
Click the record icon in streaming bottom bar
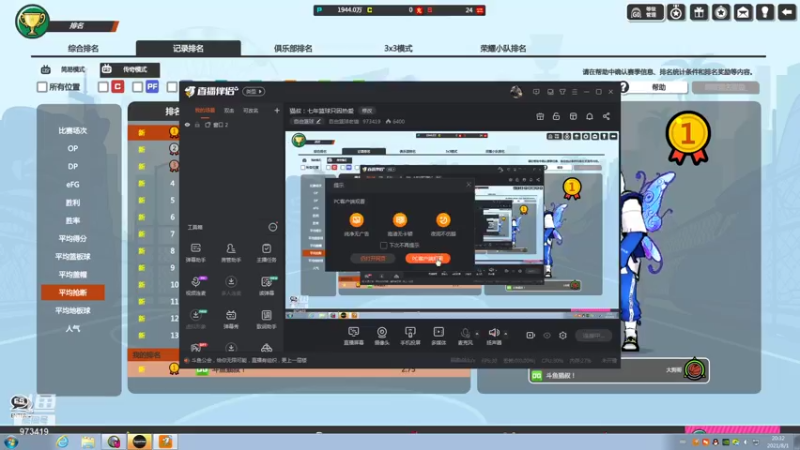click(531, 335)
